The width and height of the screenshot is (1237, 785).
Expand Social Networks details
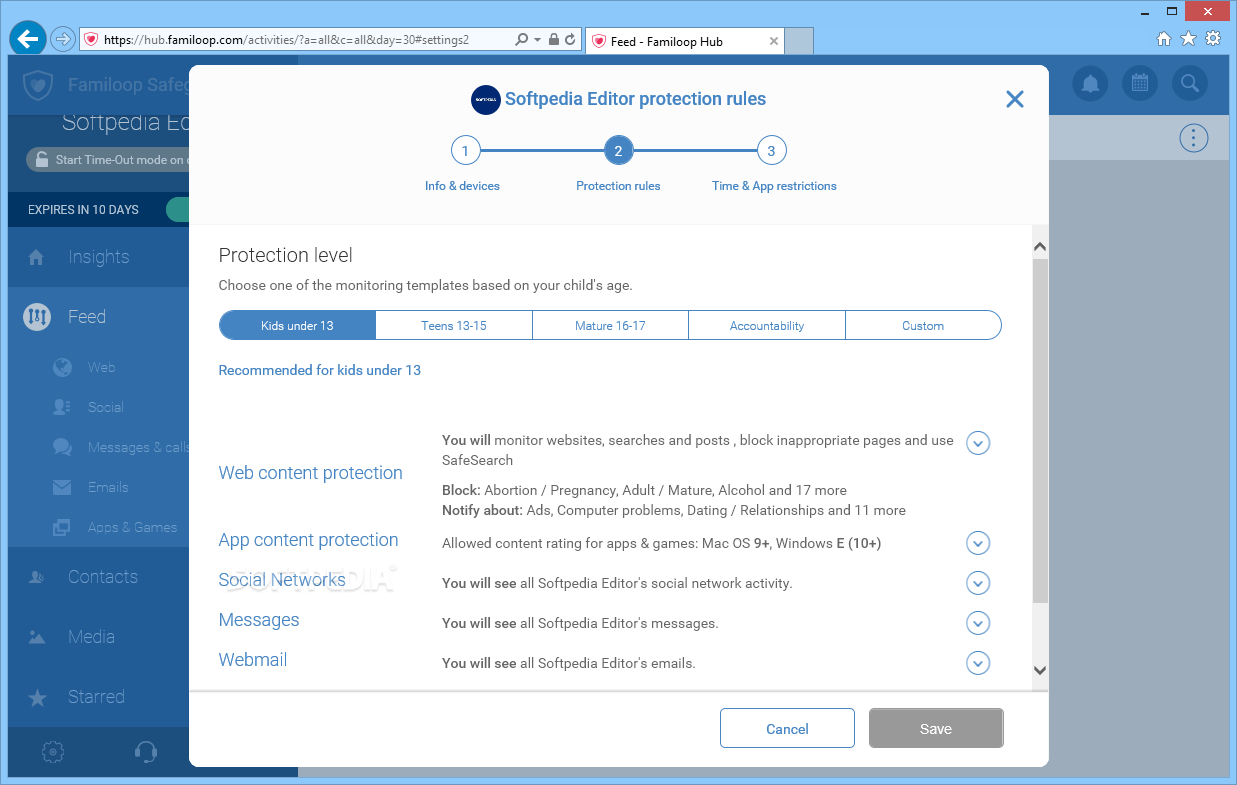[978, 583]
